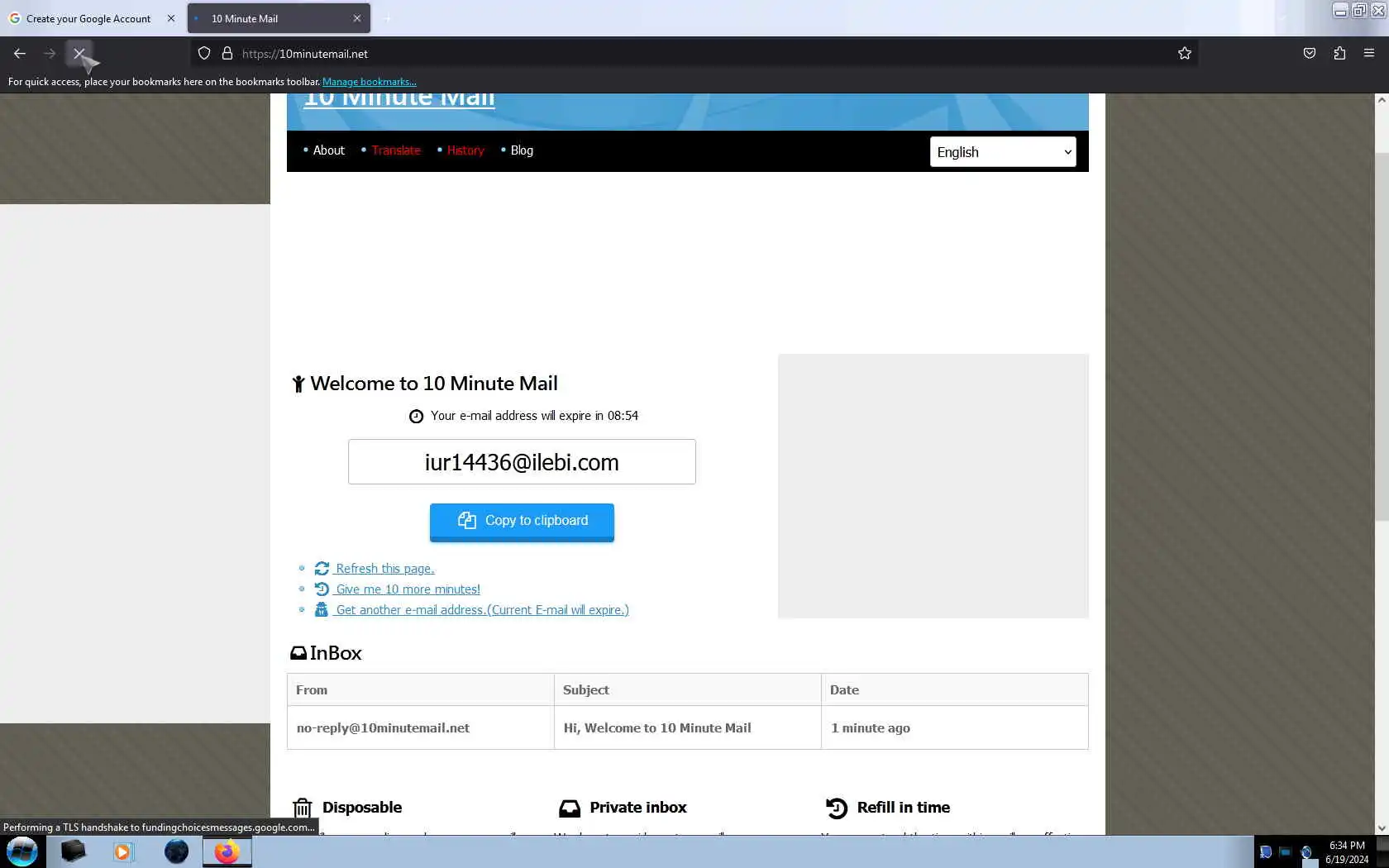Open the media player taskbar icon
The width and height of the screenshot is (1389, 868).
pyautogui.click(x=123, y=851)
